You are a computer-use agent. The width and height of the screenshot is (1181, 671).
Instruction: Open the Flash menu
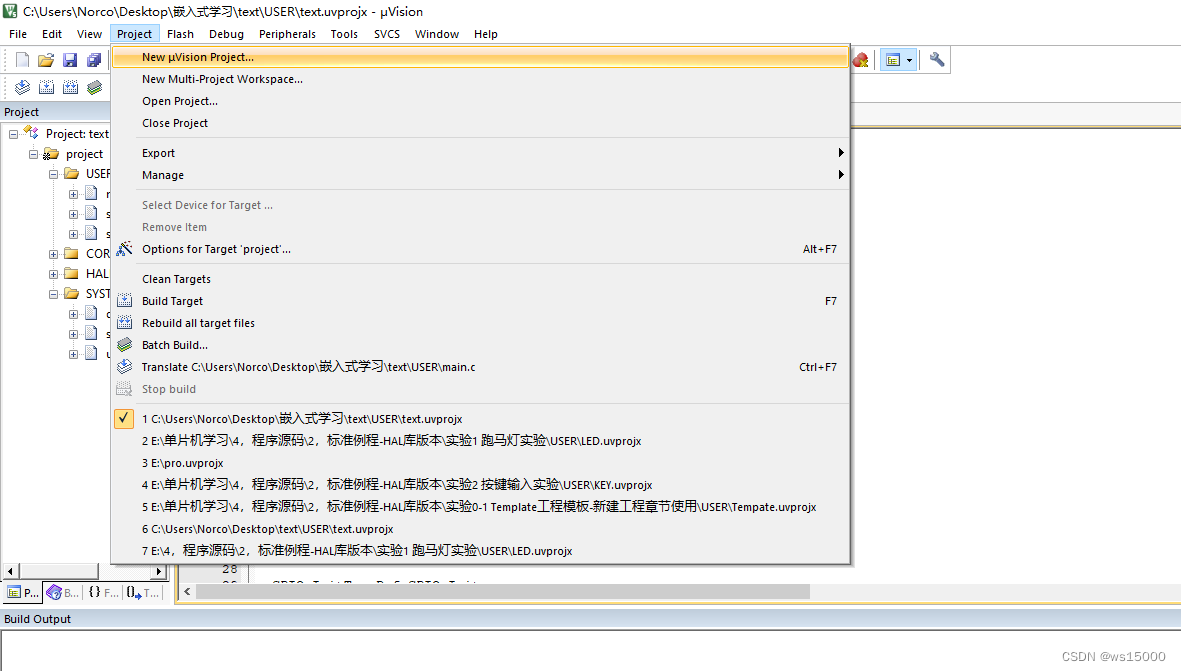[x=180, y=34]
